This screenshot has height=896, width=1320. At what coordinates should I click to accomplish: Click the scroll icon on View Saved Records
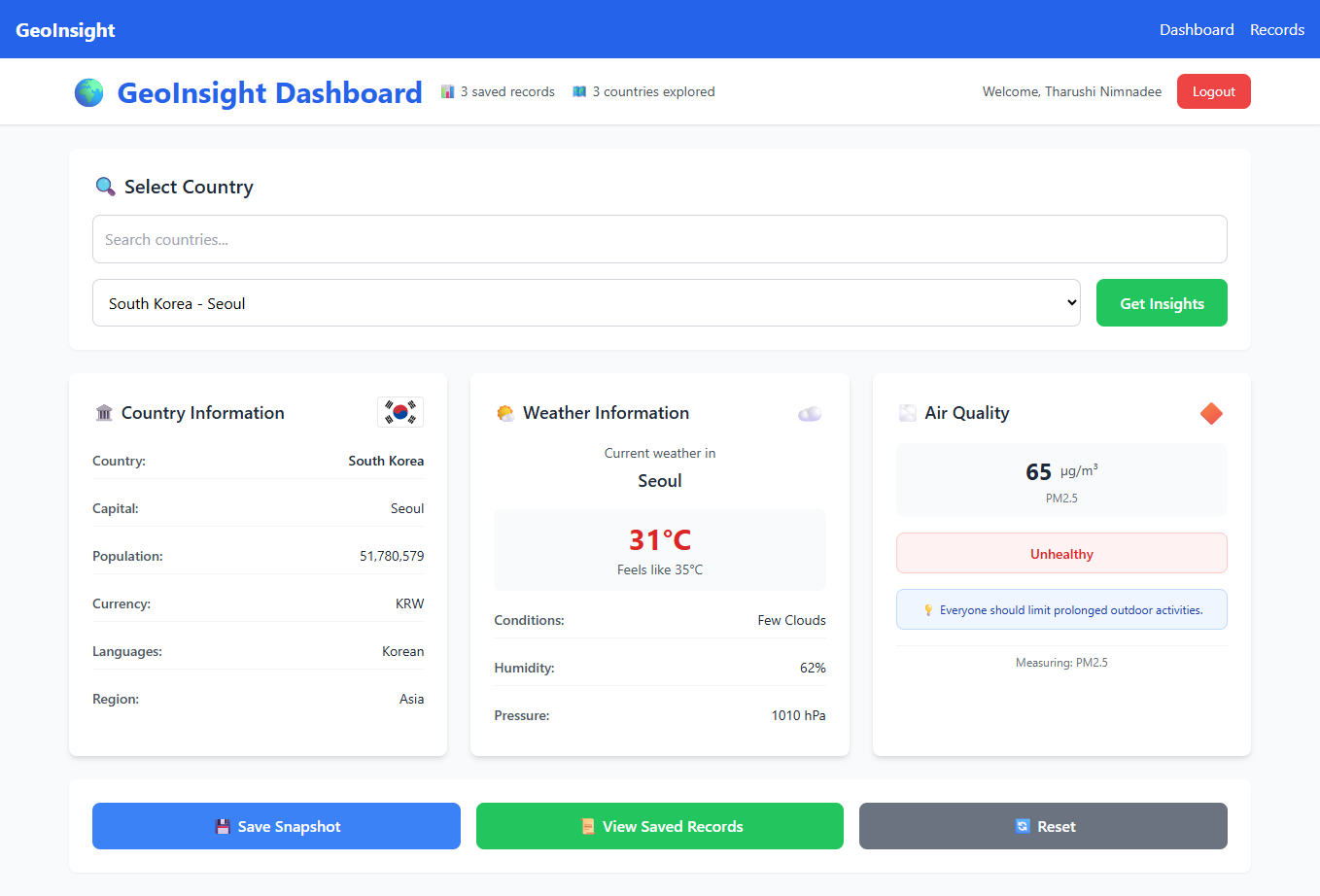tap(587, 827)
